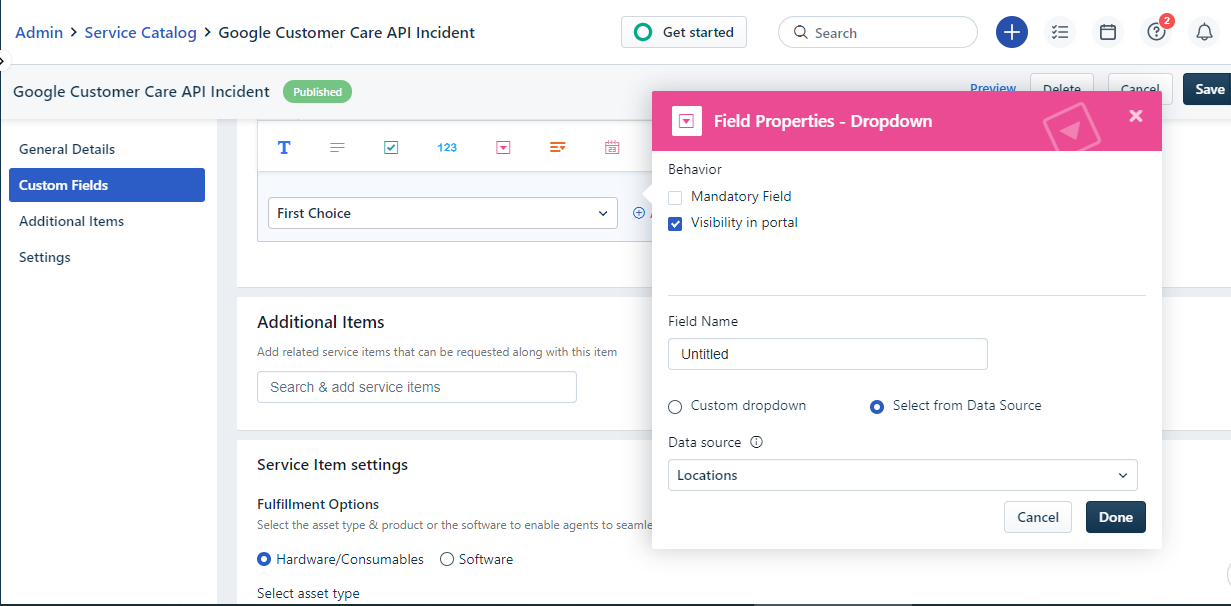The image size is (1231, 606).
Task: Add a checkbox field
Action: [x=391, y=148]
